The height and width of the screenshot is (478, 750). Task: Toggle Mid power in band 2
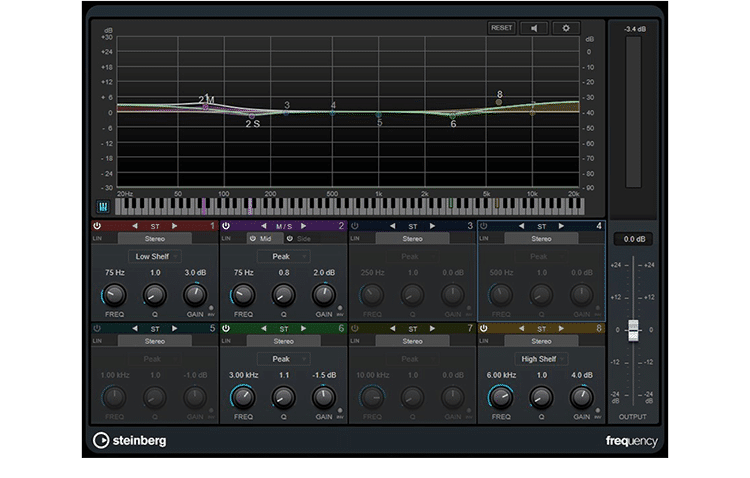tap(253, 238)
